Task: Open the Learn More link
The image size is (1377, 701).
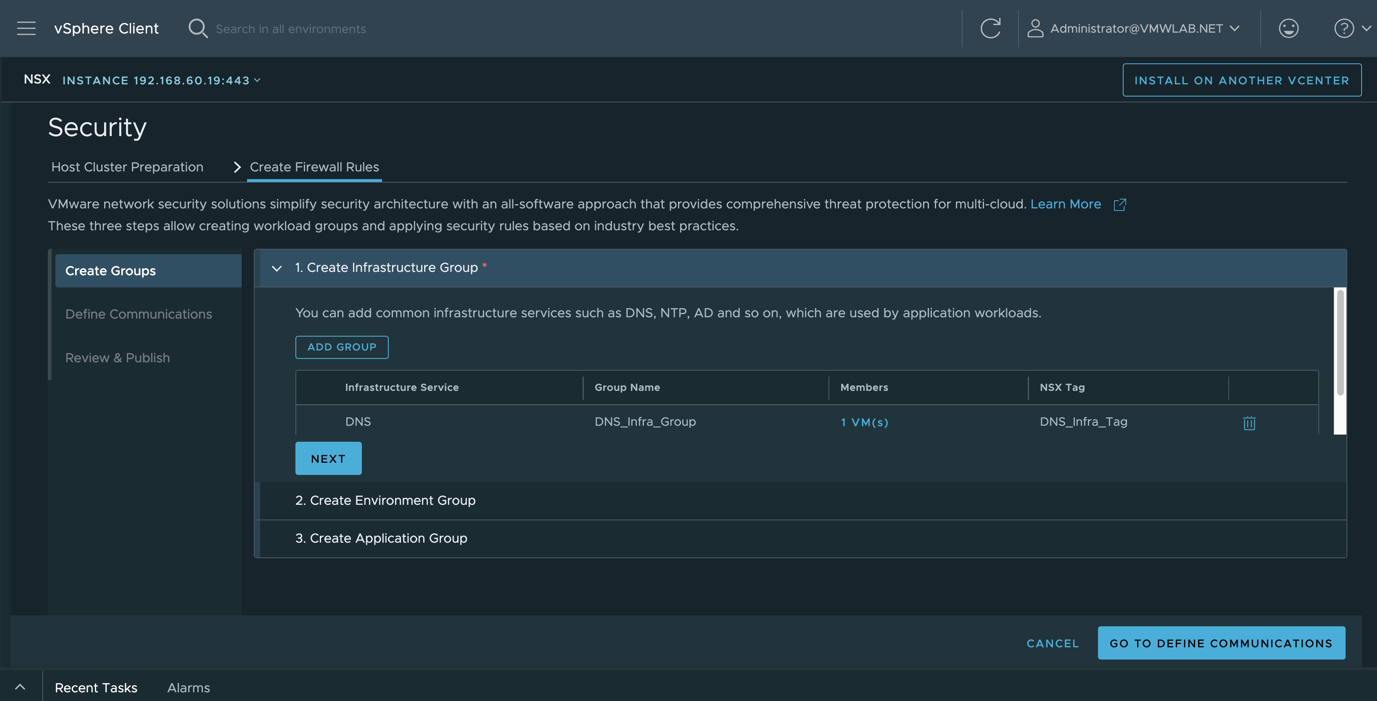Action: click(x=1065, y=204)
